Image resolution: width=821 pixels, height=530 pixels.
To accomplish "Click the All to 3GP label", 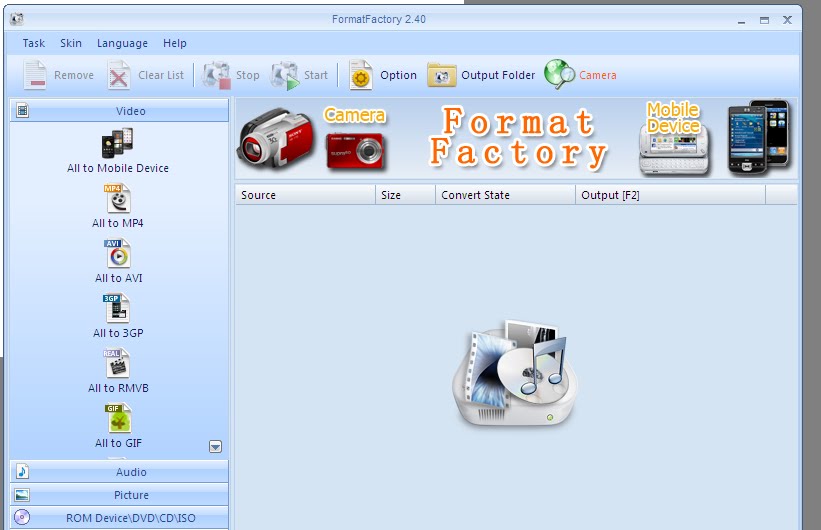I will tap(118, 333).
